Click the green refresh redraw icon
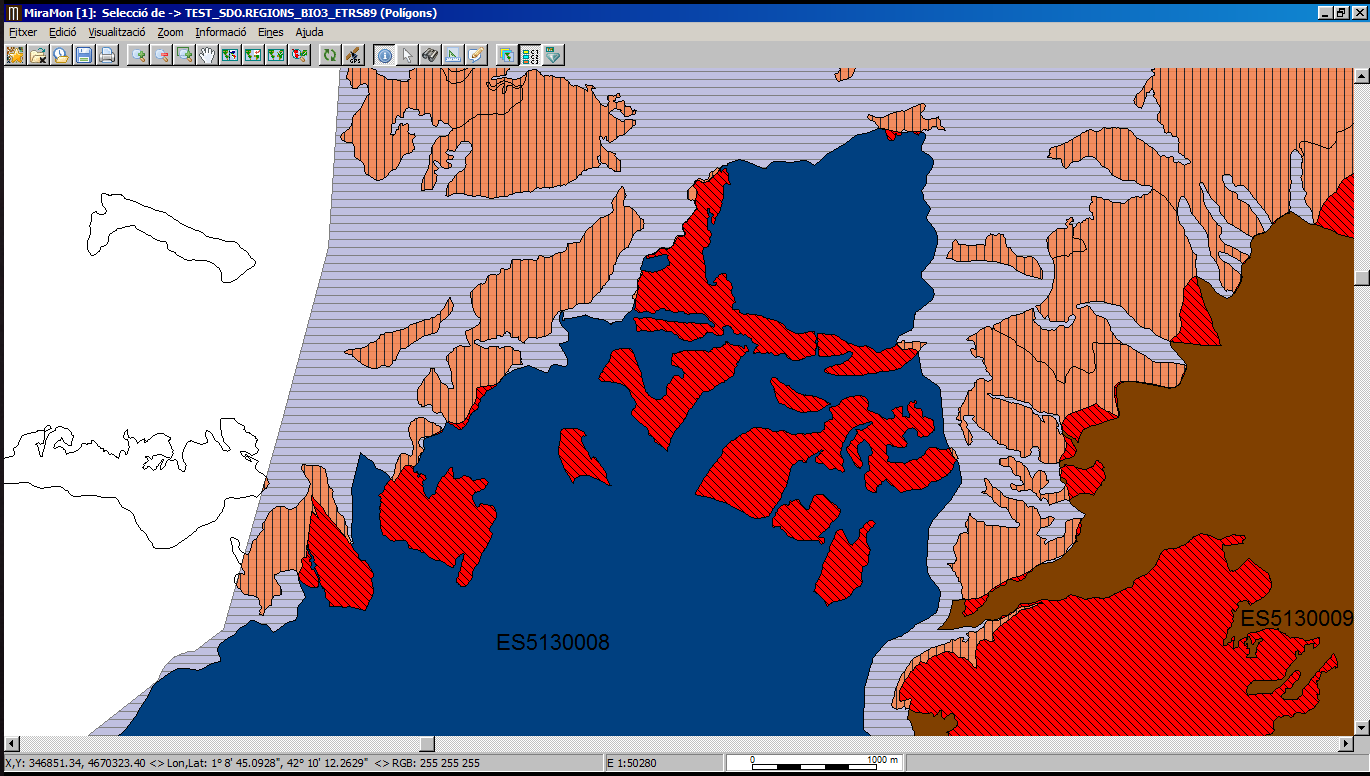1370x776 pixels. pos(329,55)
